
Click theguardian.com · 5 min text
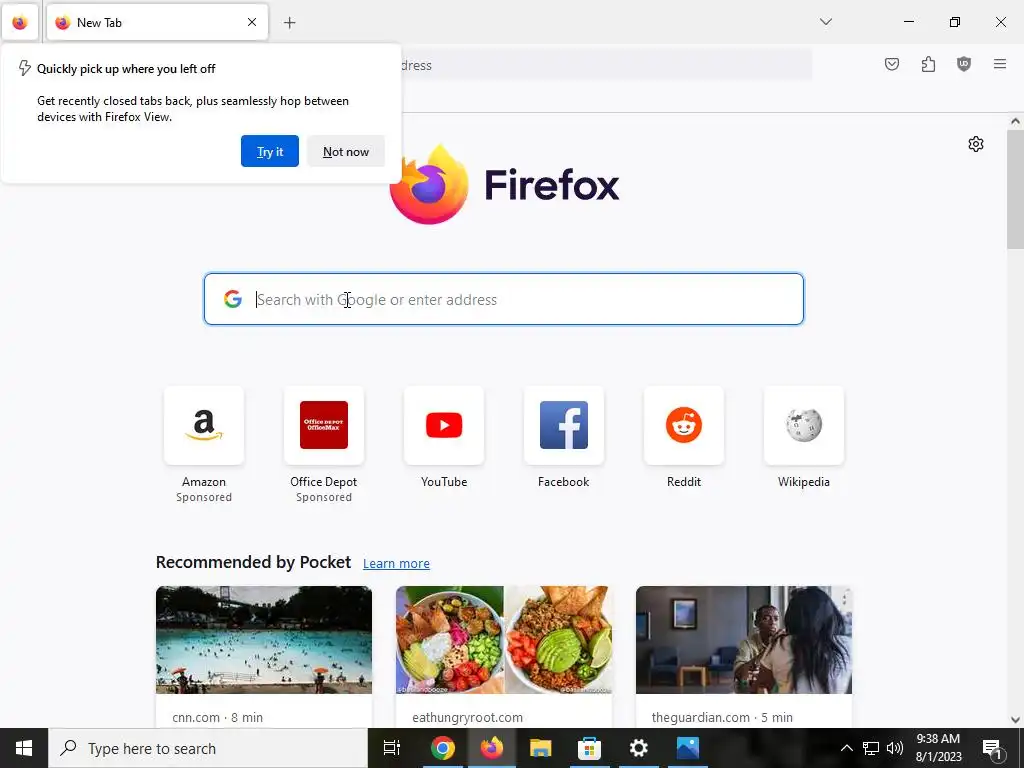click(722, 717)
